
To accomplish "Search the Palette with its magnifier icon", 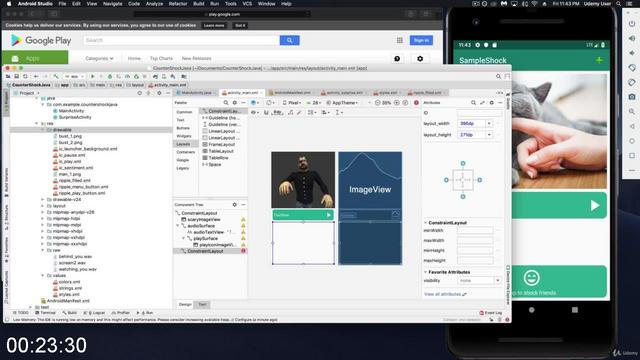I will [226, 103].
